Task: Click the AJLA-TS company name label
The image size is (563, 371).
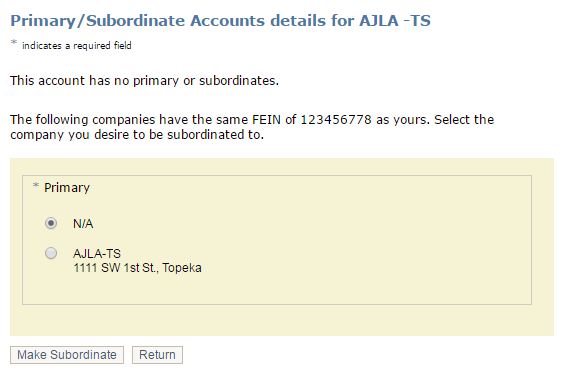Action: (x=97, y=254)
